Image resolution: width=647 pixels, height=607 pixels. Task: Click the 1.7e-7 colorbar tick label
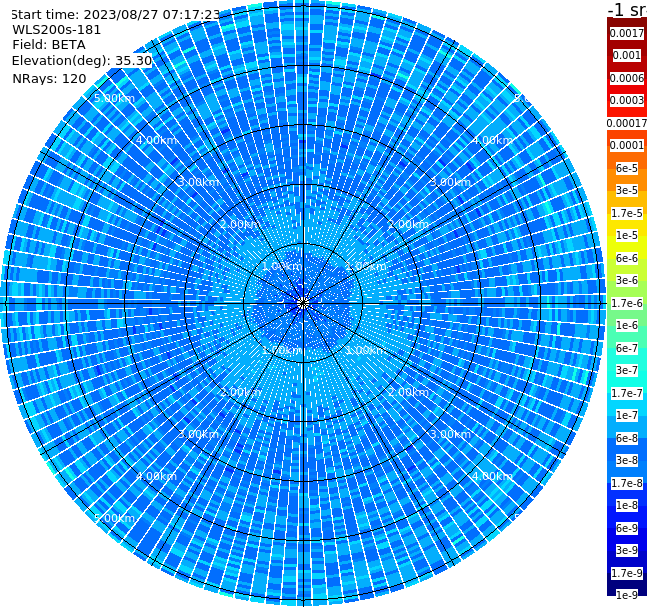point(627,393)
